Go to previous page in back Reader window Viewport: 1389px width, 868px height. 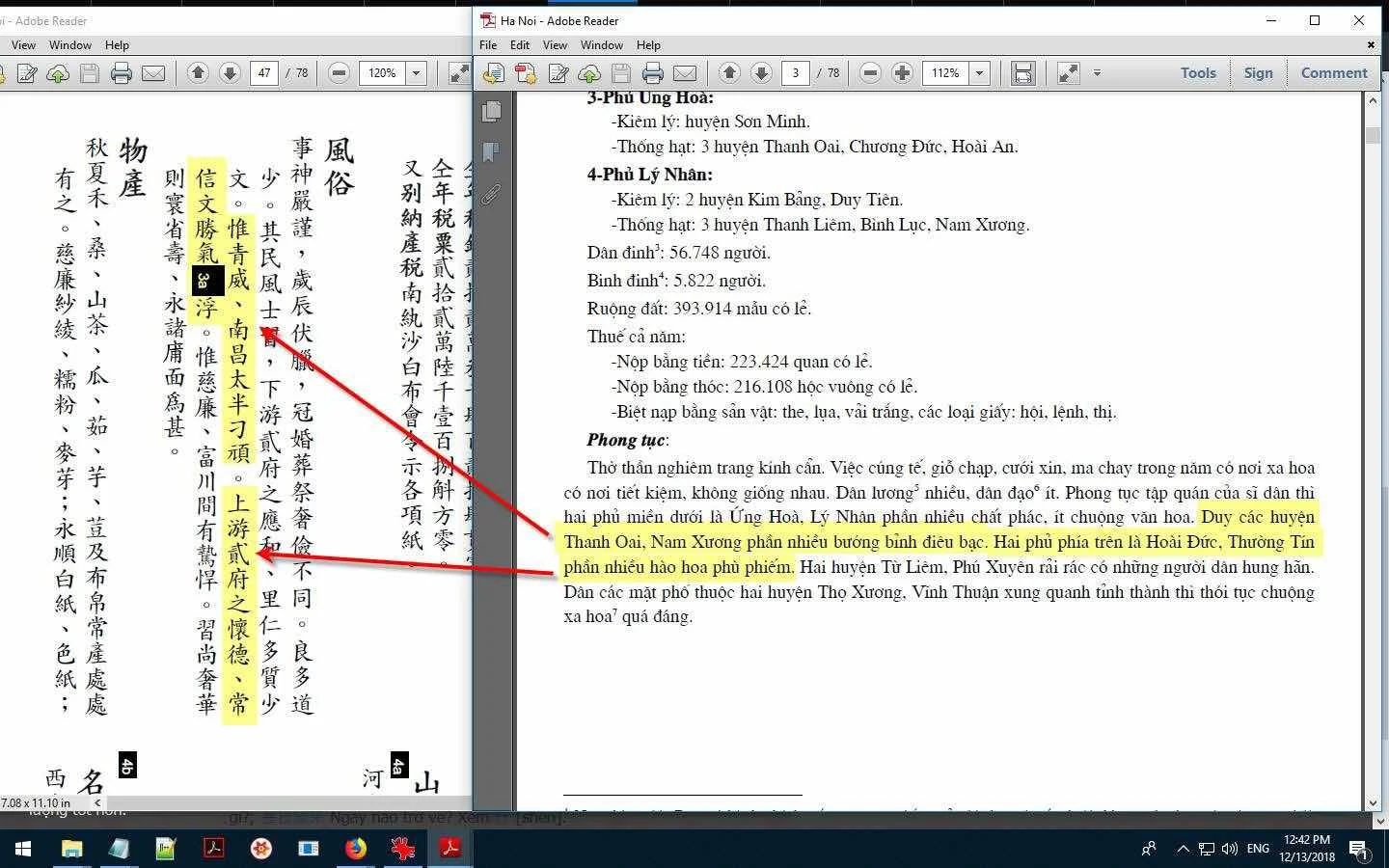pos(199,73)
